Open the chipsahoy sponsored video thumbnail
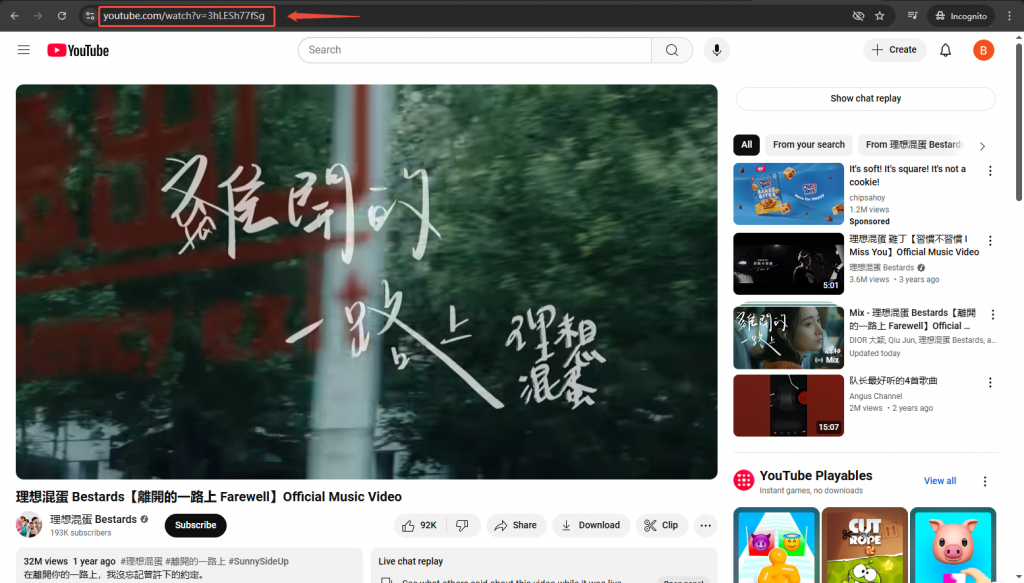Viewport: 1024px width, 583px height. coord(788,194)
